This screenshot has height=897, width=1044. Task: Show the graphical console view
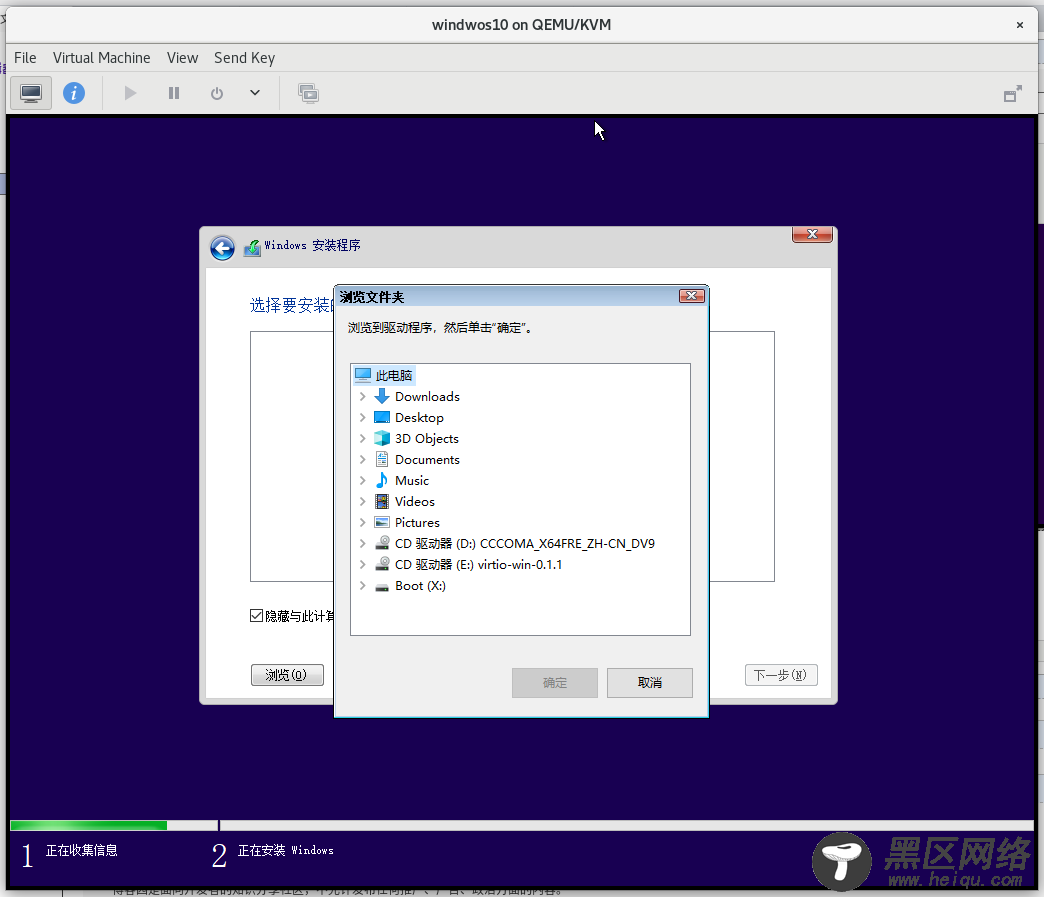pyautogui.click(x=31, y=93)
